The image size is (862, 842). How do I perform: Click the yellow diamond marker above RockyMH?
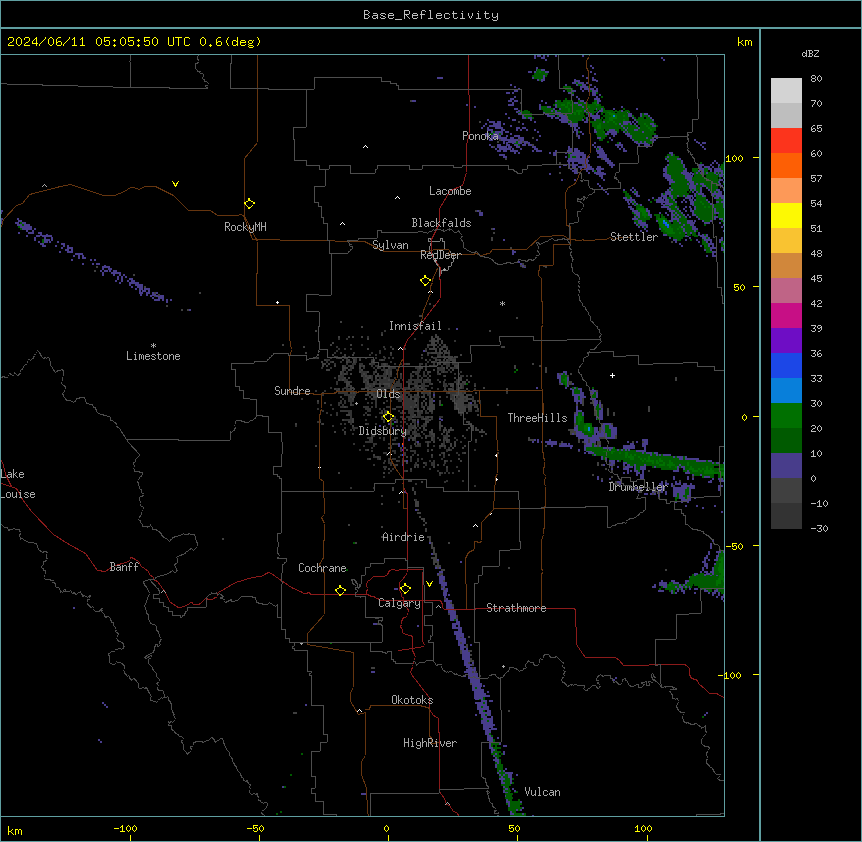click(249, 203)
